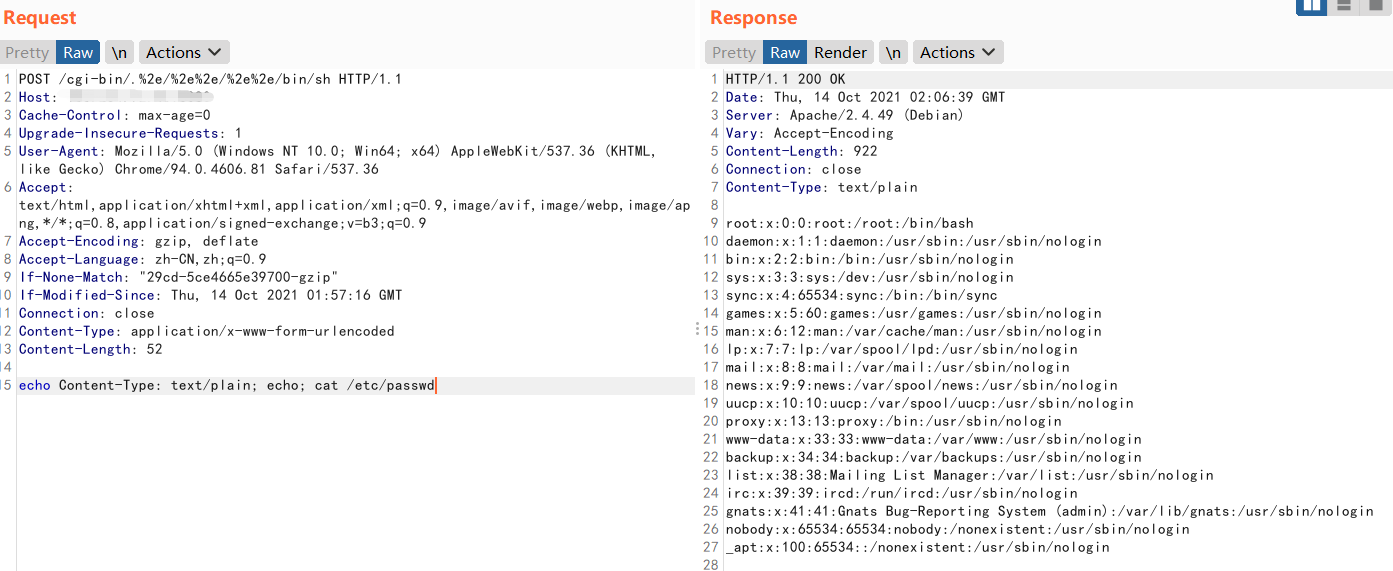Click the Vary: Accept-Encoding response line
The height and width of the screenshot is (571, 1393).
[x=810, y=133]
